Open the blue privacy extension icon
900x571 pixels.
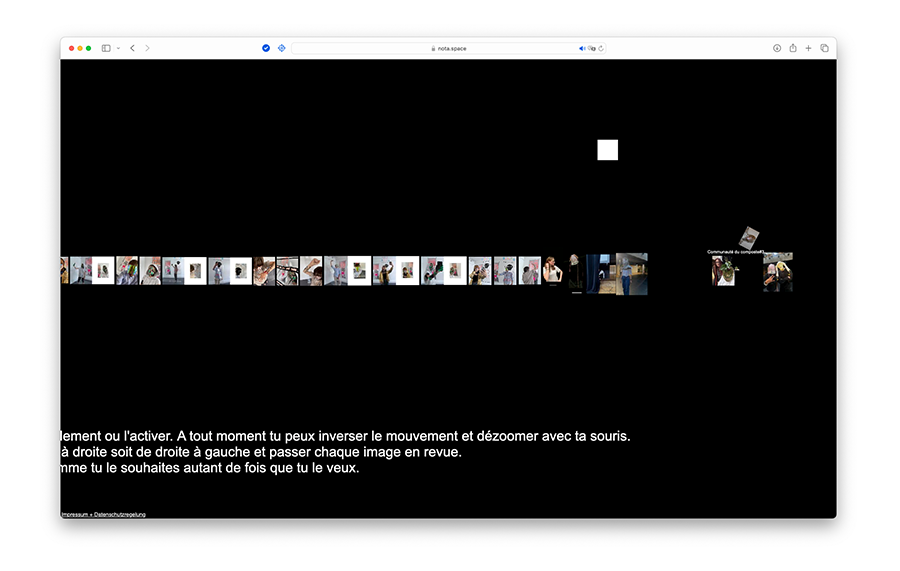pyautogui.click(x=281, y=48)
